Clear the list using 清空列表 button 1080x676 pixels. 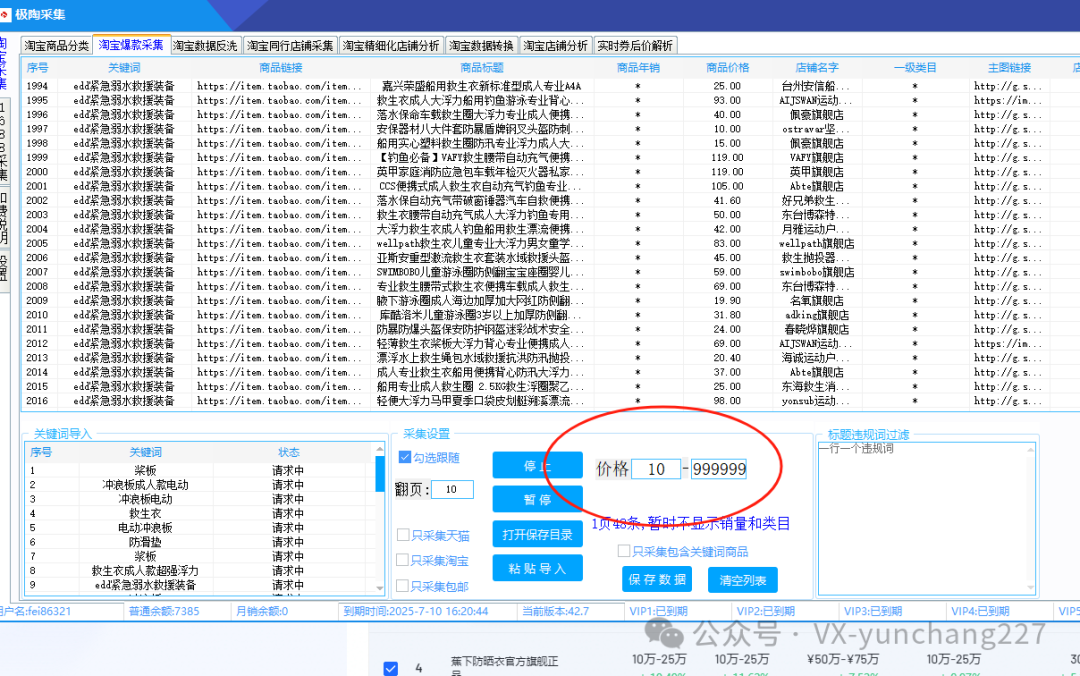click(x=742, y=579)
